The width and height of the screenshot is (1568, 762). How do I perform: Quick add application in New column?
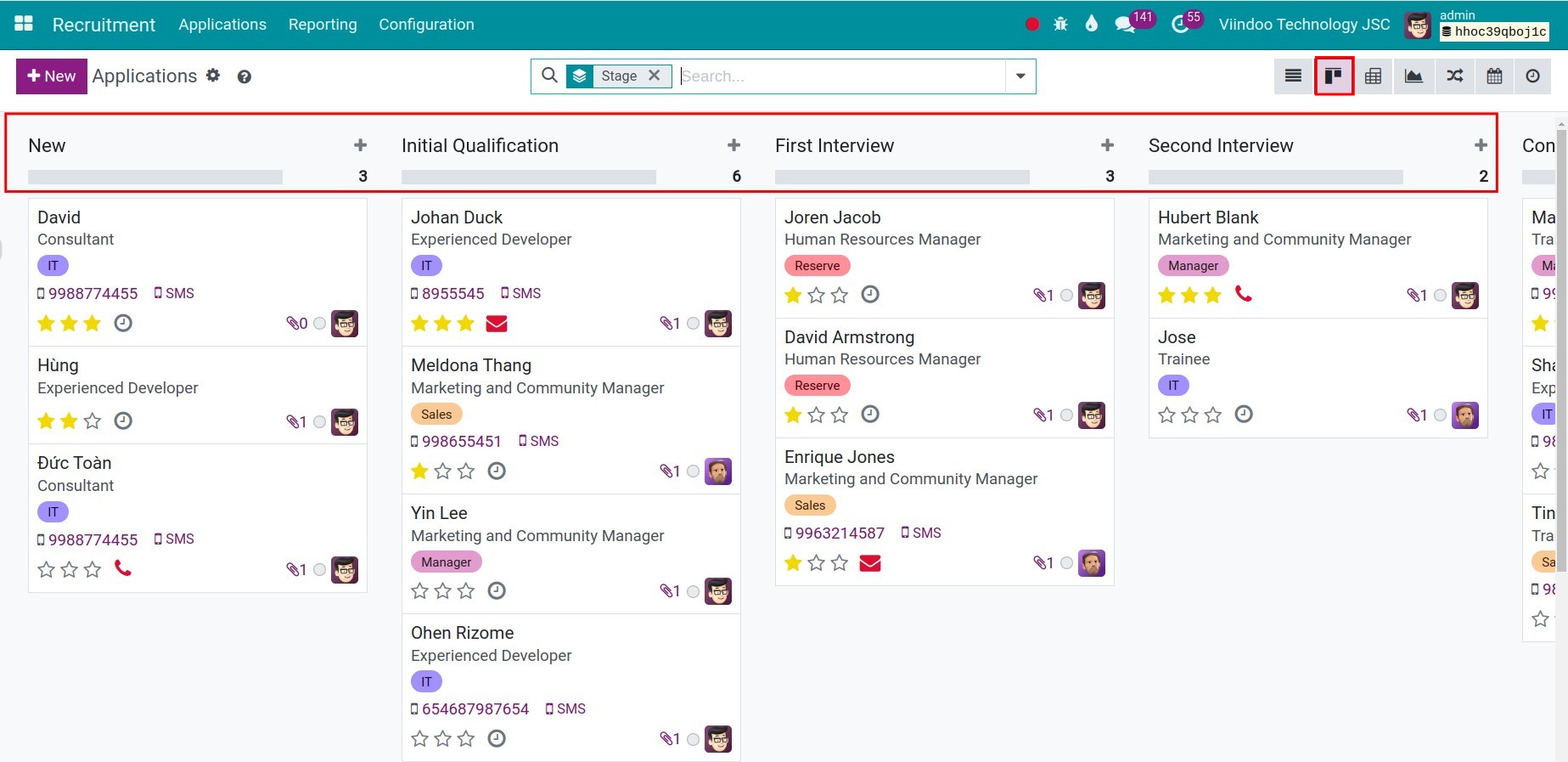[360, 145]
